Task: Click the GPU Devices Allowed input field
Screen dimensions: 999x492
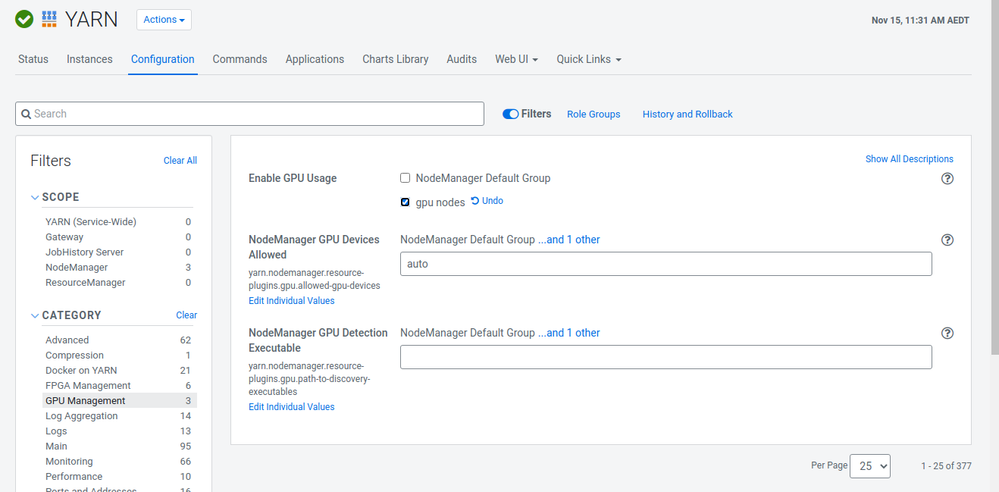Action: [x=666, y=263]
